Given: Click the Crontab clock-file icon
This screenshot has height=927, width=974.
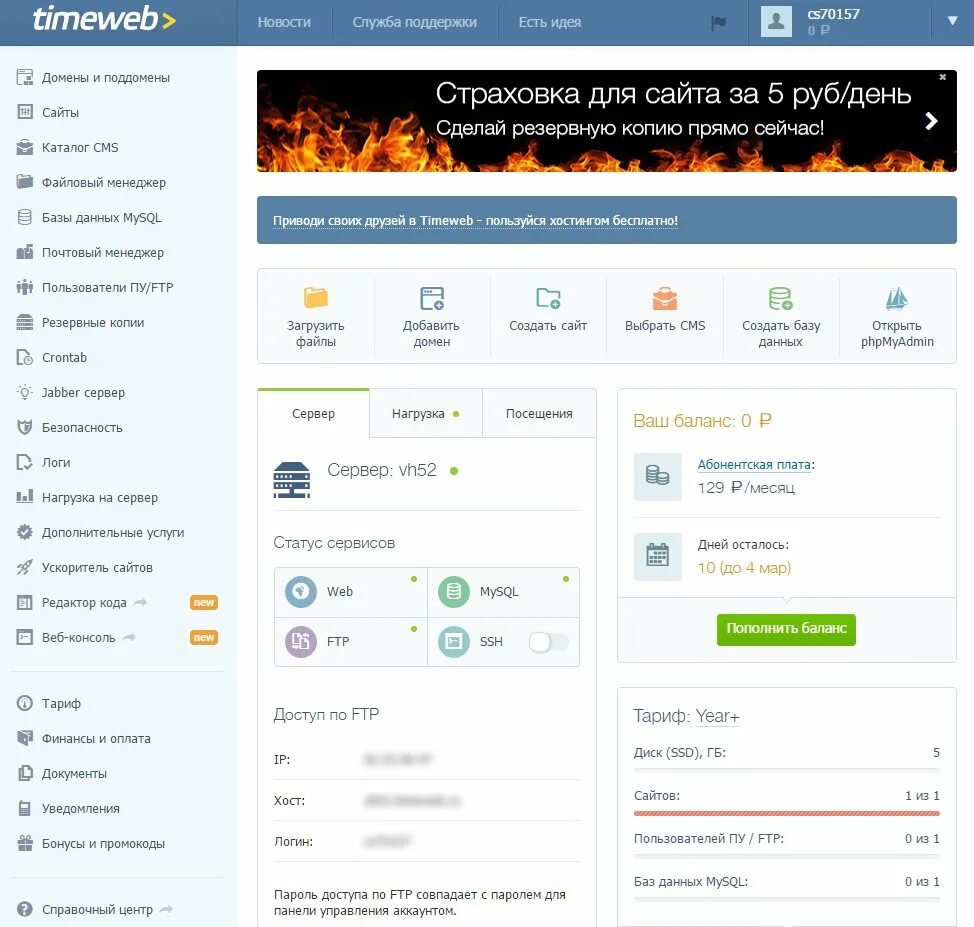Looking at the screenshot, I should pos(25,357).
